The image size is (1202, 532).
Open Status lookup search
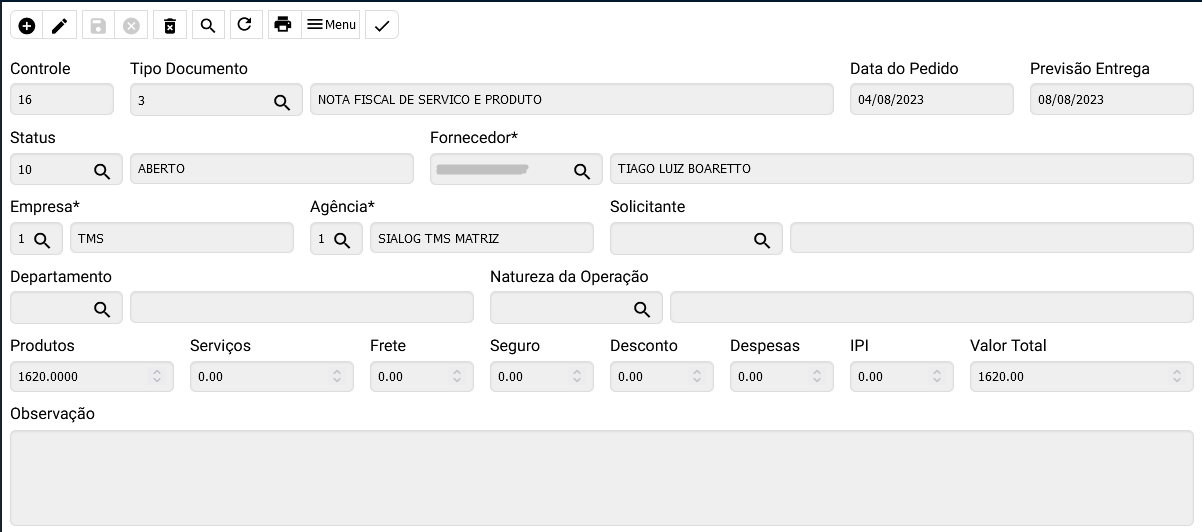(102, 170)
